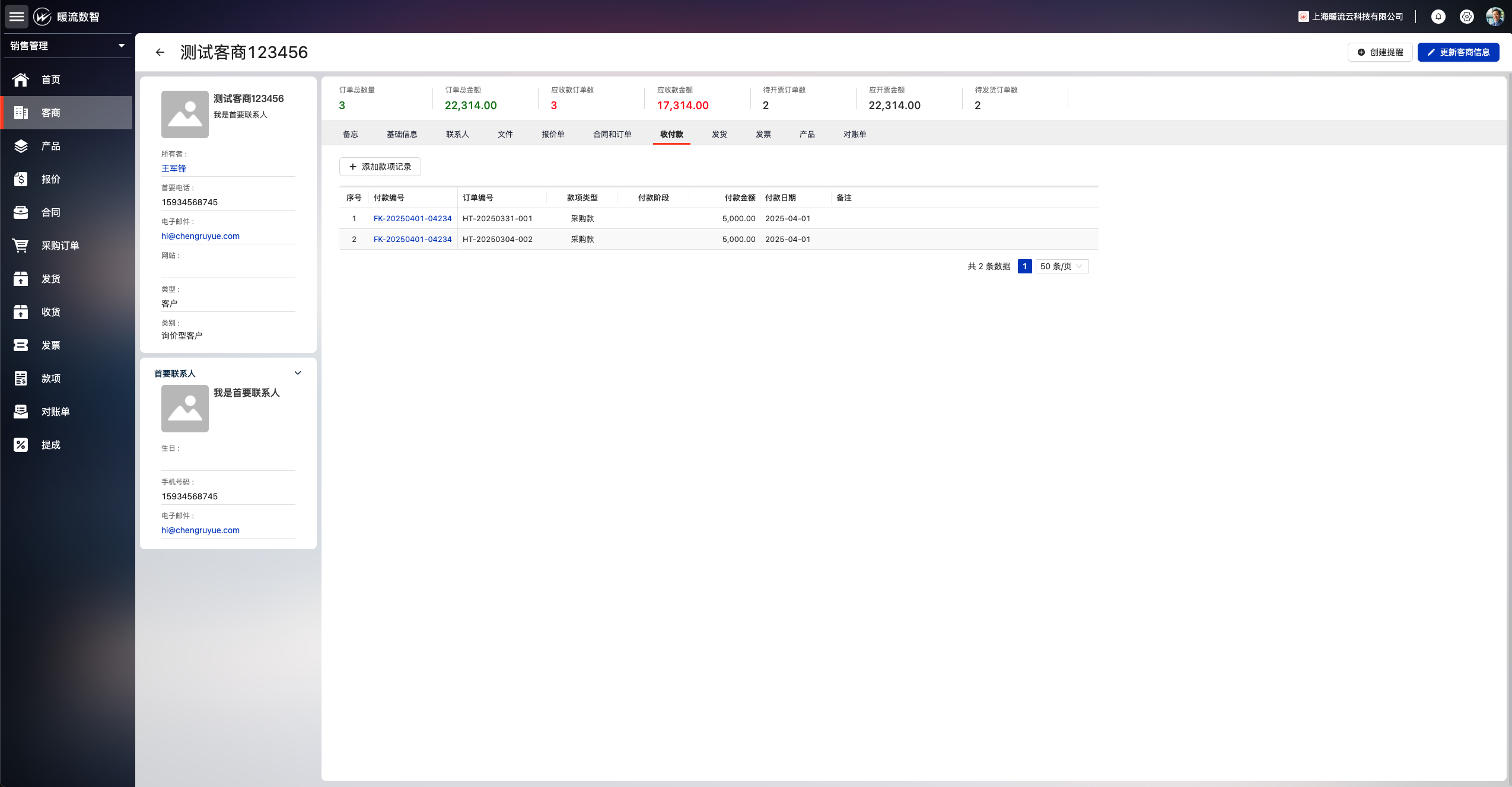
Task: Open the hamburger menu icon
Action: (17, 17)
